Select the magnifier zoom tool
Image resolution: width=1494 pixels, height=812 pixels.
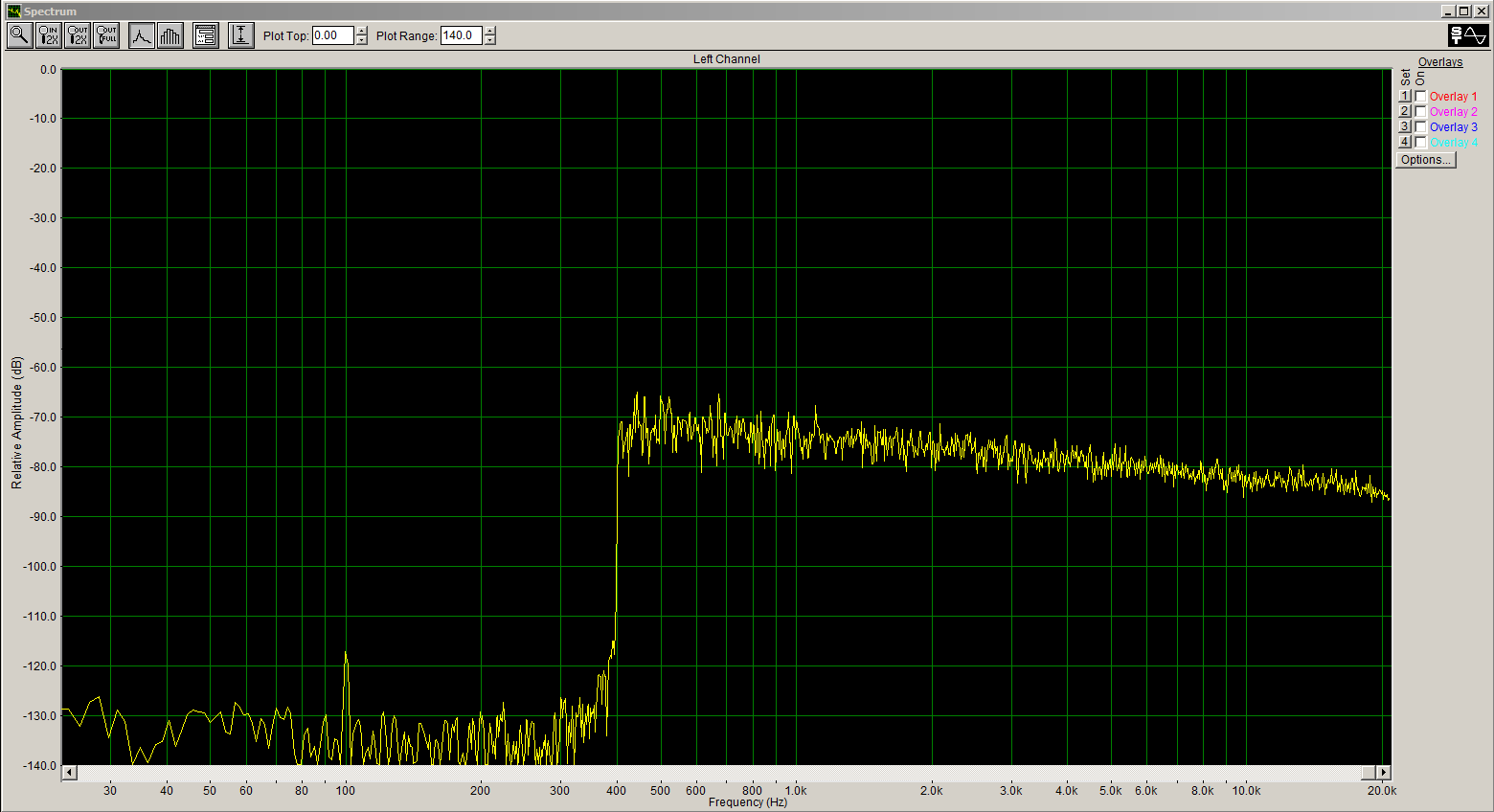[x=19, y=35]
